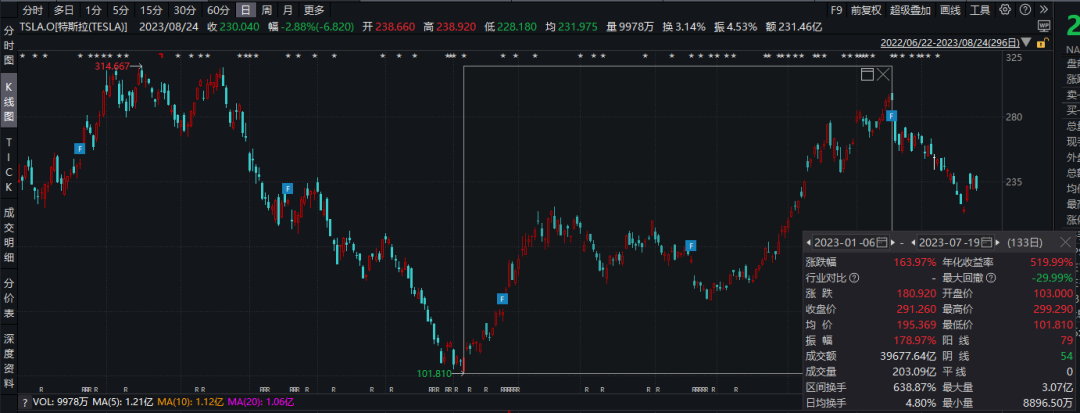
Task: Open start date calendar picker 2023-01-06
Action: point(882,242)
